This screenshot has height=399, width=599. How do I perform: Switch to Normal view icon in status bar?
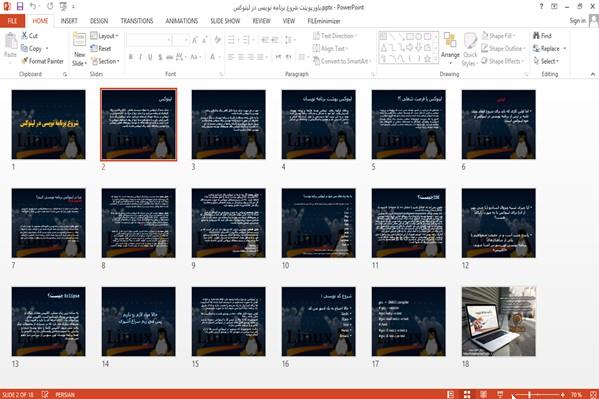click(451, 394)
